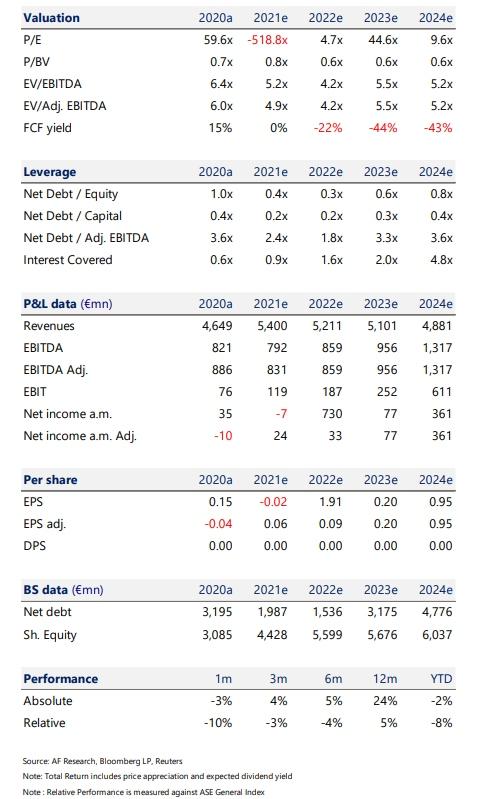Click Net debt 2024e value 4,776

437,612
